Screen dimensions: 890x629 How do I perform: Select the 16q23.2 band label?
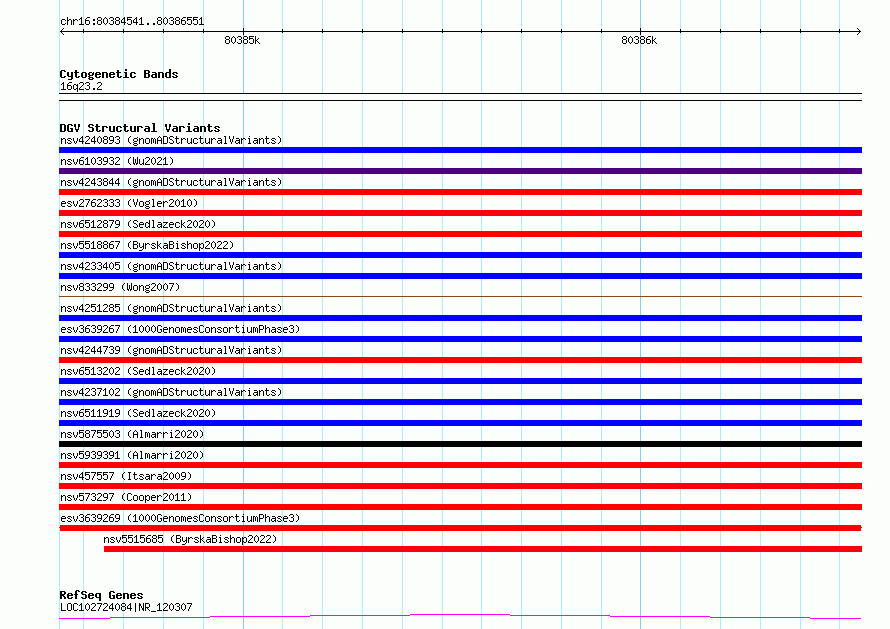pyautogui.click(x=81, y=86)
